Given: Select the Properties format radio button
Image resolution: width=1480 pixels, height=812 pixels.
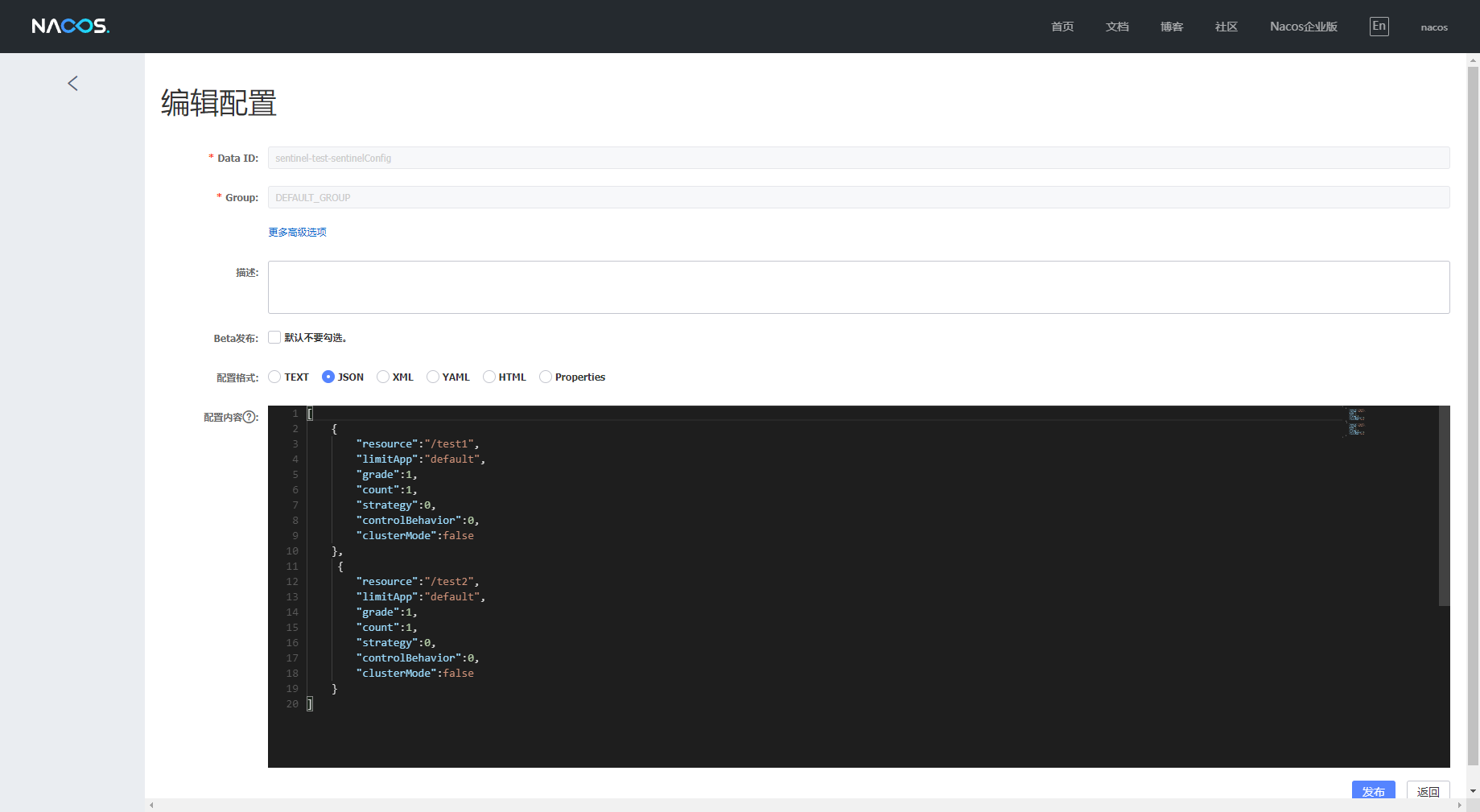Looking at the screenshot, I should (546, 377).
